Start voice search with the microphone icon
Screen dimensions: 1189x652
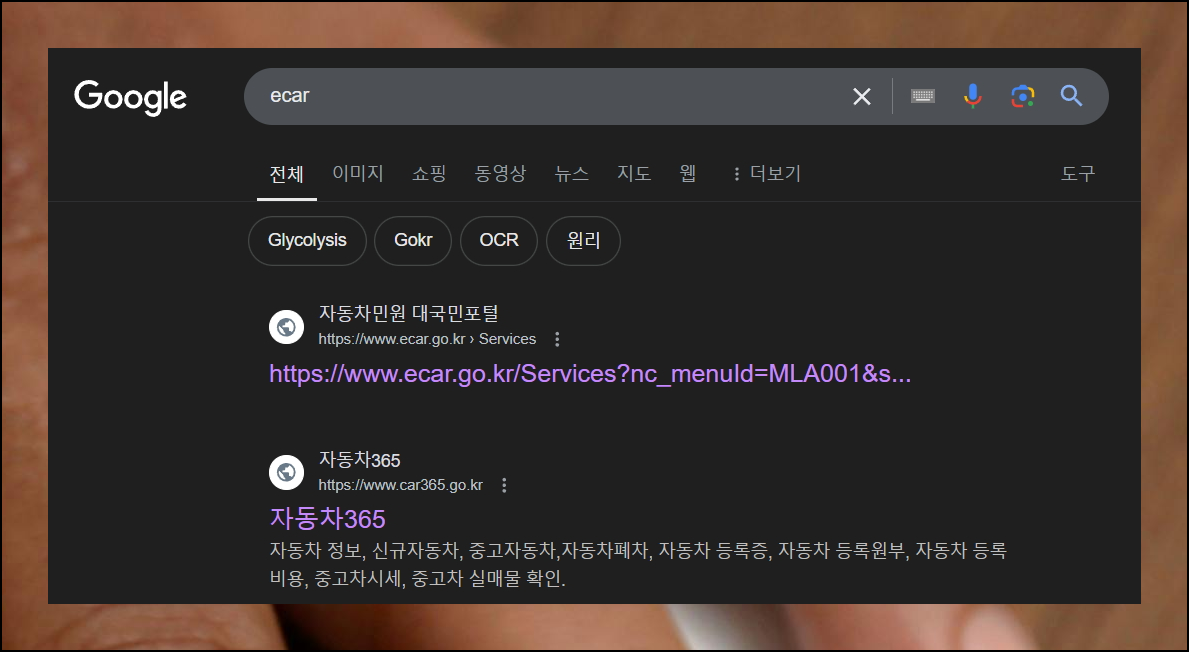coord(972,96)
